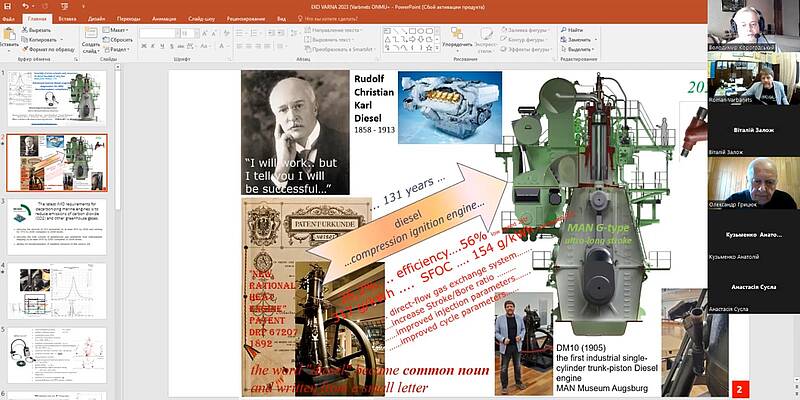Open the Анимация ribbon tab
This screenshot has height=400, width=800.
pyautogui.click(x=165, y=19)
